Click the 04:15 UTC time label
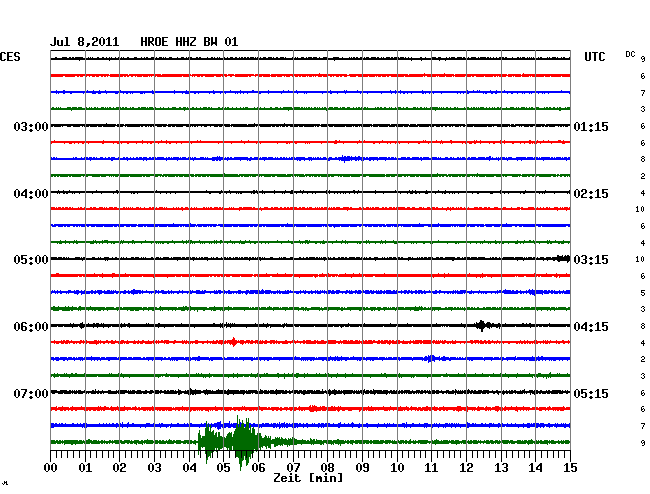Viewport: 650px width, 494px height. [591, 327]
